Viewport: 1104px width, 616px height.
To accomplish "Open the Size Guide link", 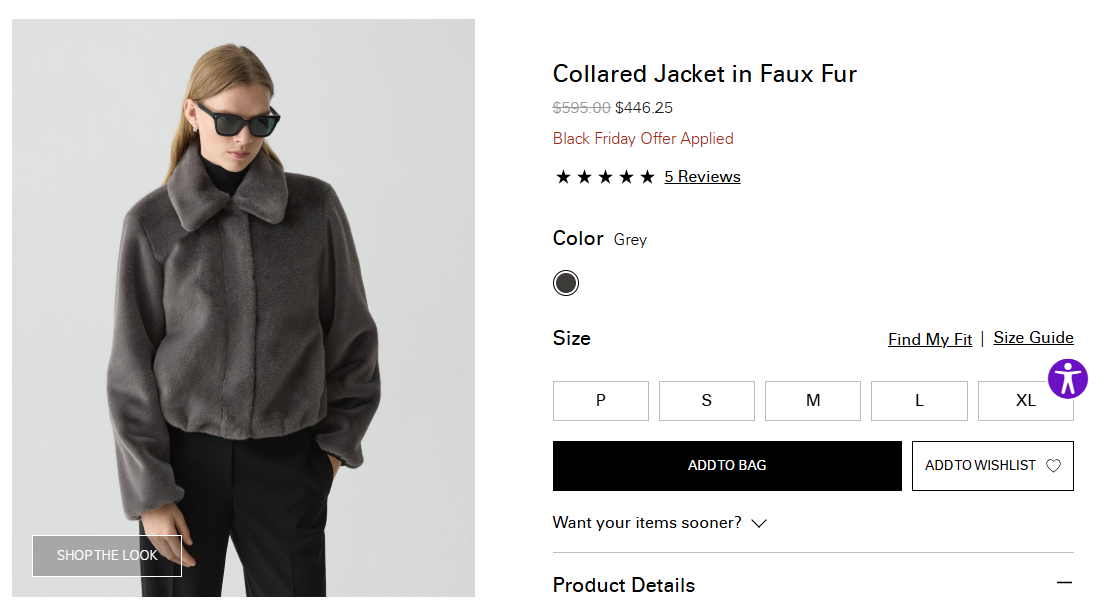I will point(1033,338).
